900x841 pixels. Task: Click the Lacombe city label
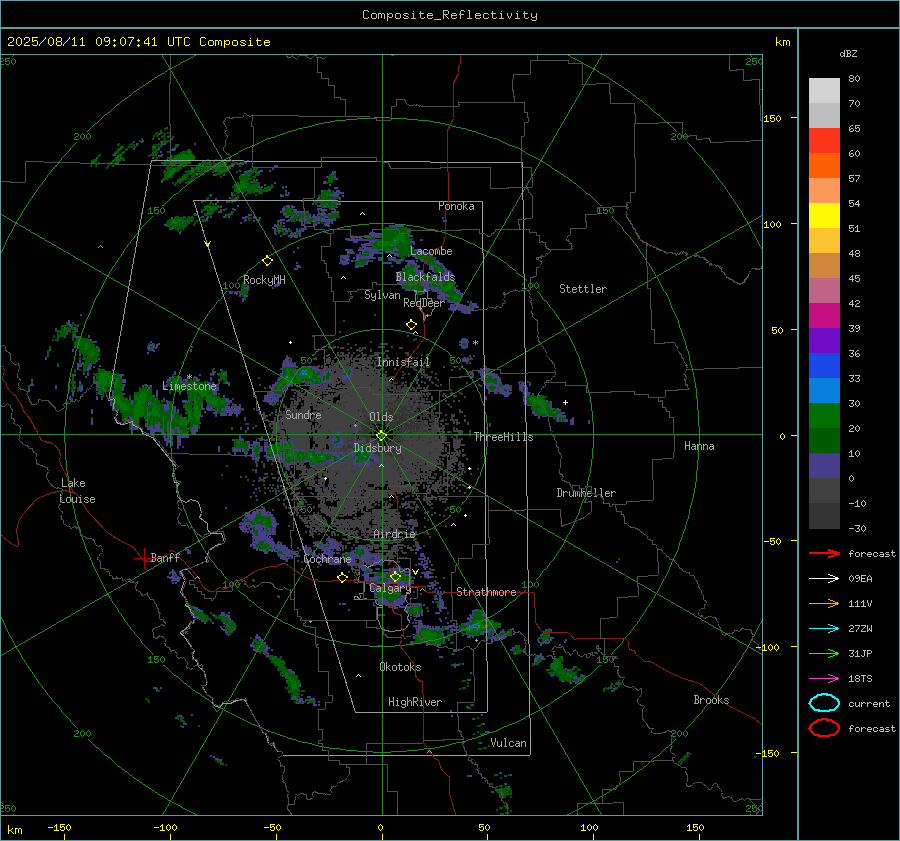(431, 251)
